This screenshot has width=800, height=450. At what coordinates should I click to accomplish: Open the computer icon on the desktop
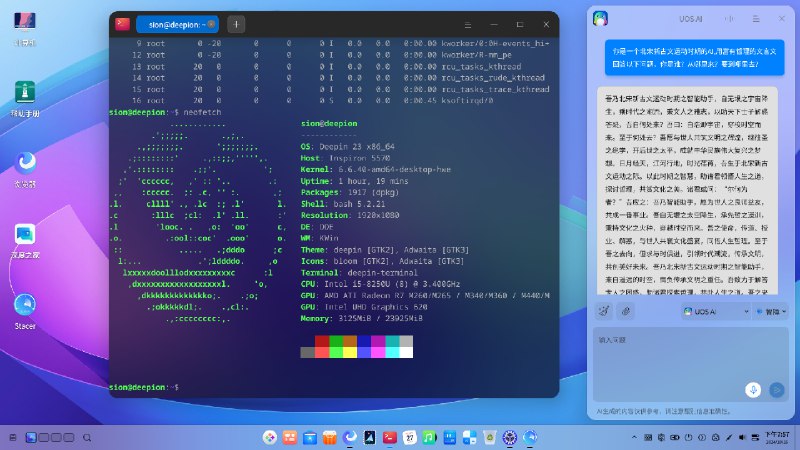(x=25, y=29)
